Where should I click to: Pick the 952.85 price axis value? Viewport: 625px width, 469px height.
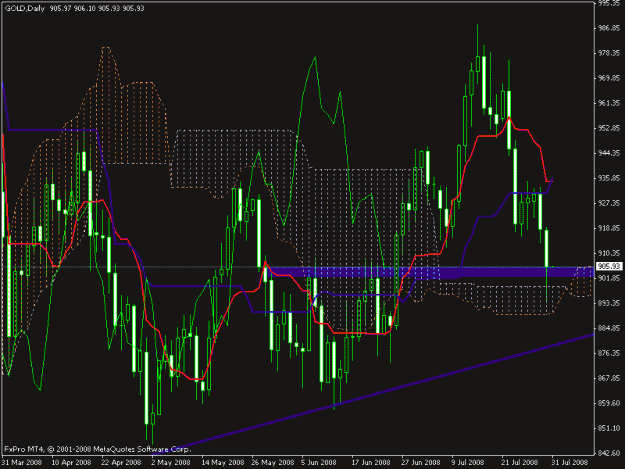coord(609,128)
